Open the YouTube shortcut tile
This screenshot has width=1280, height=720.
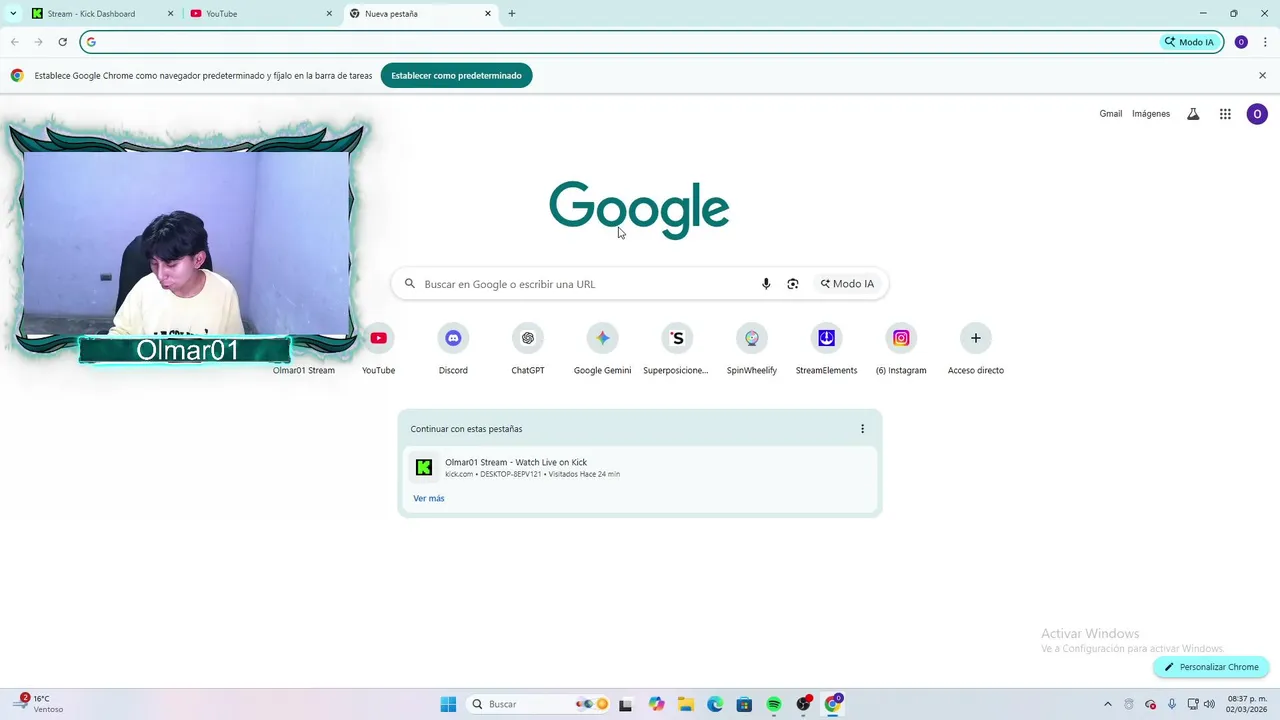378,349
